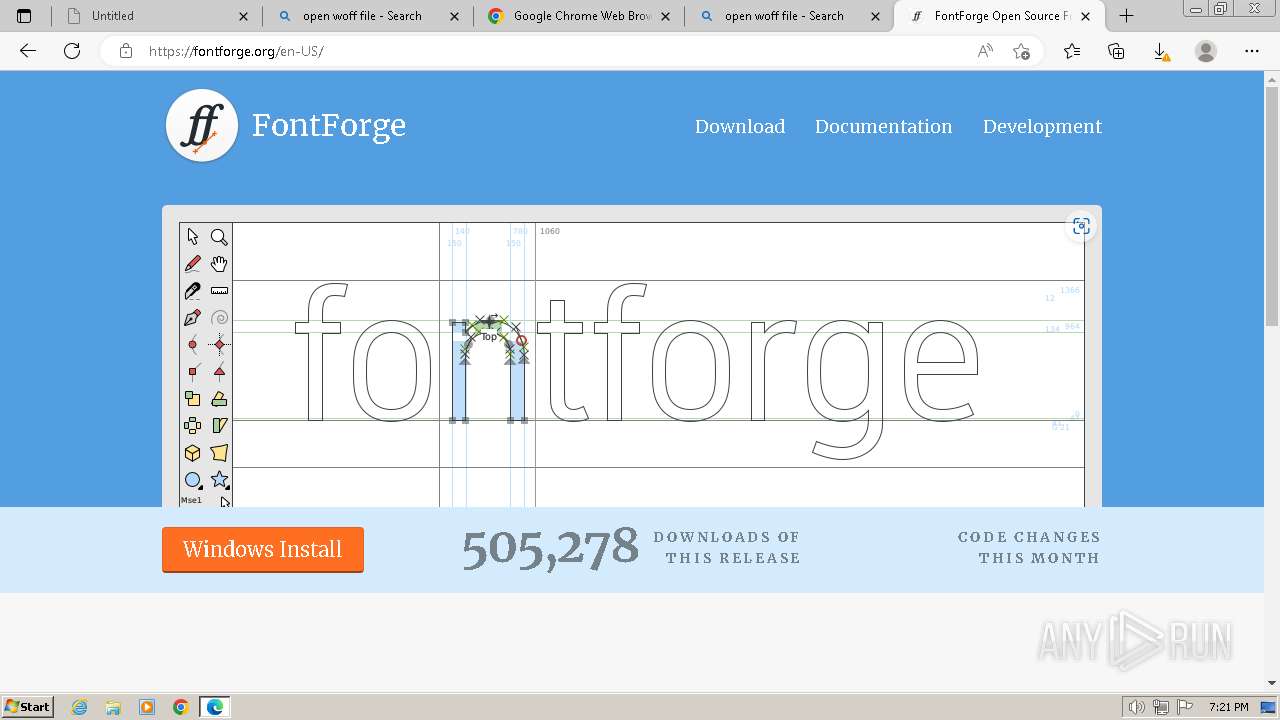The width and height of the screenshot is (1280, 720).
Task: Open the Action Center flag icon
Action: (1185, 707)
